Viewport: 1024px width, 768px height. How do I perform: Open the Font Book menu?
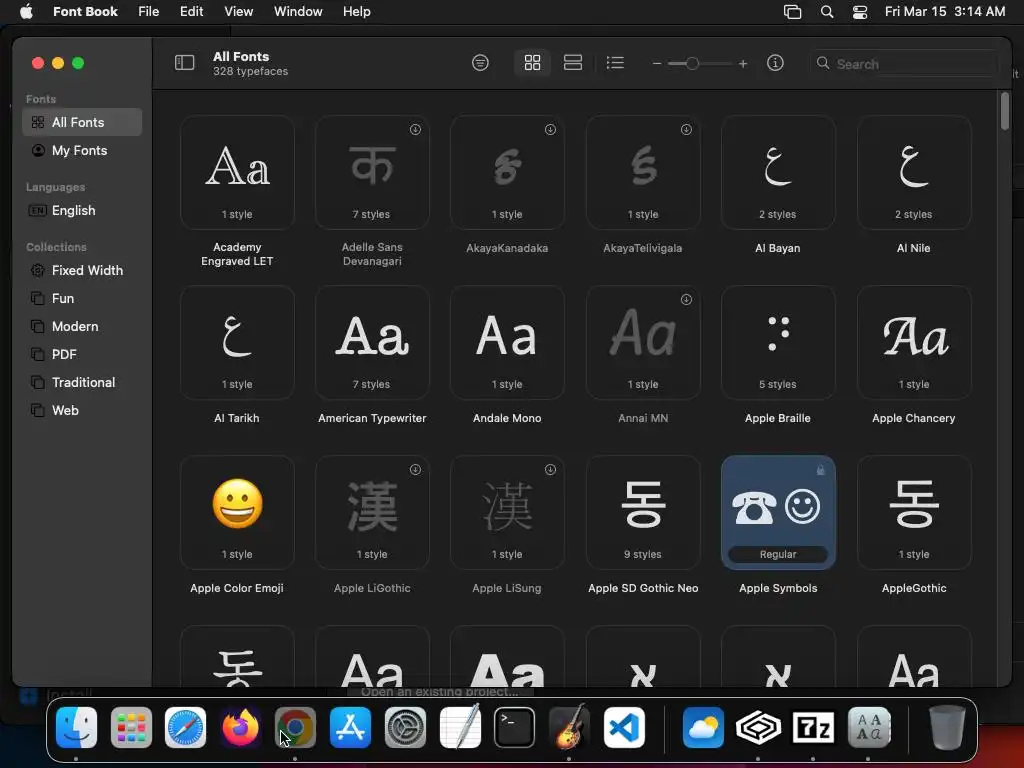tap(85, 11)
